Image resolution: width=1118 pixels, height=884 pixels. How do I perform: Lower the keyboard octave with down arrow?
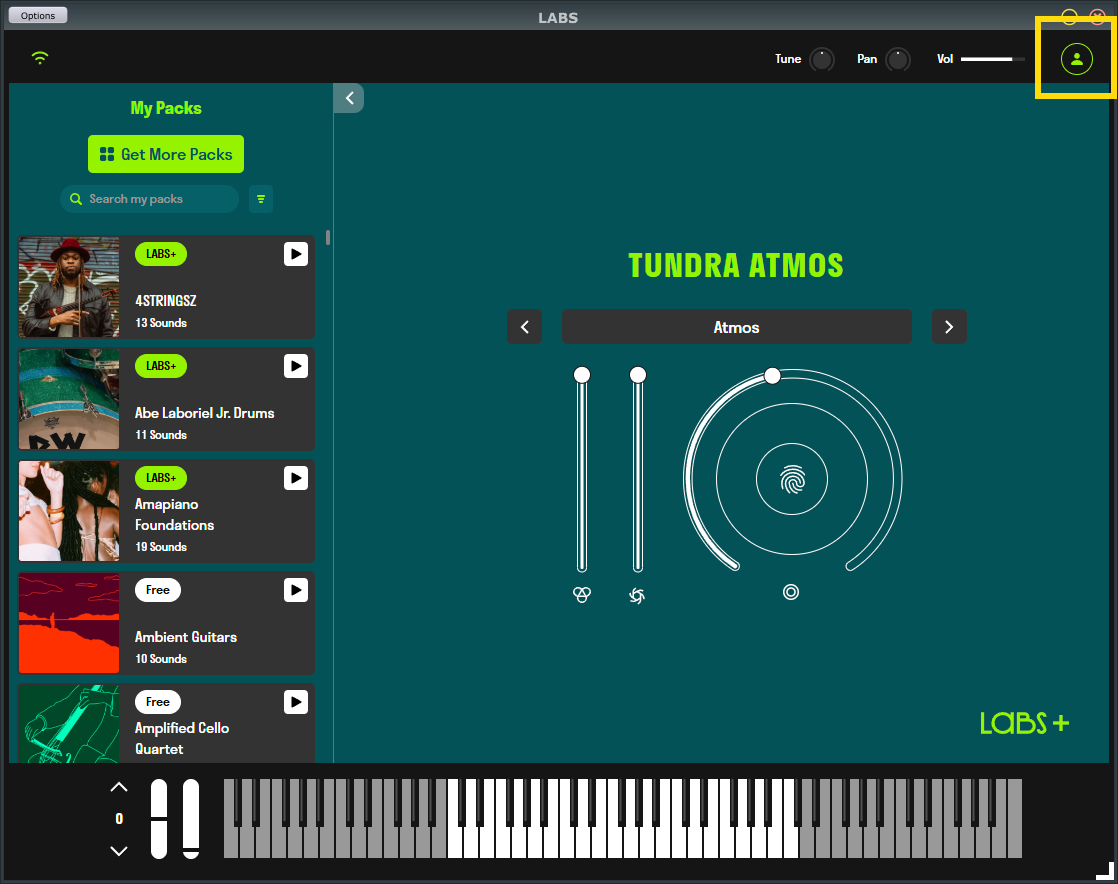tap(119, 850)
